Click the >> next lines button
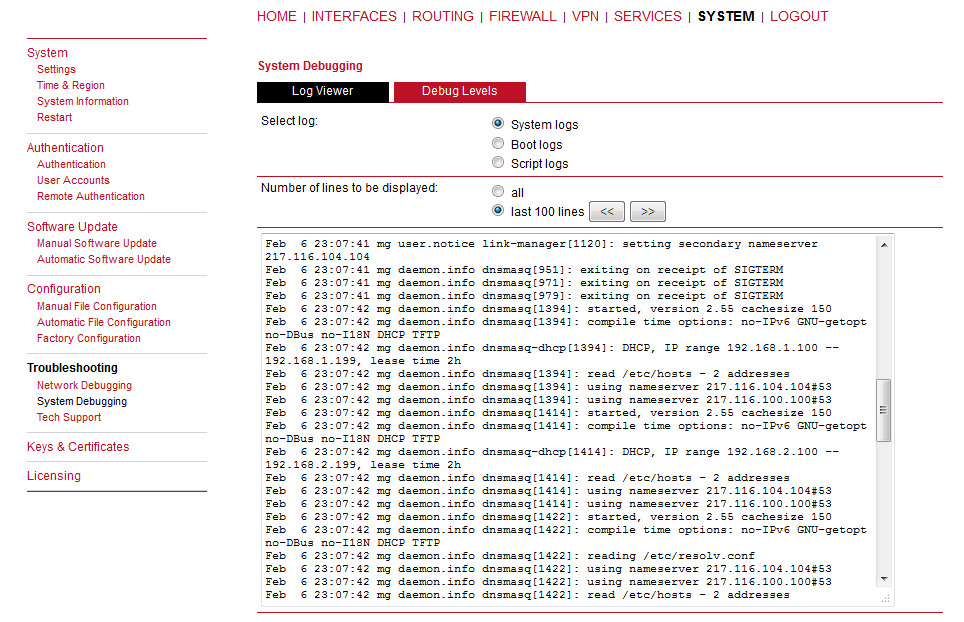 pos(647,211)
